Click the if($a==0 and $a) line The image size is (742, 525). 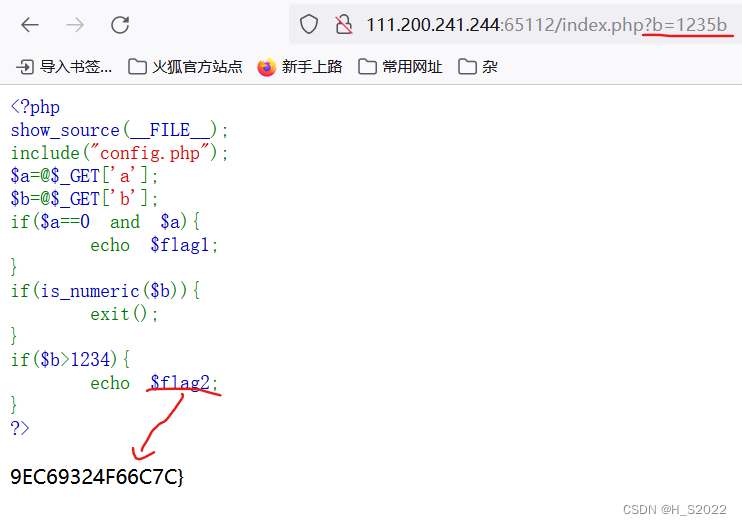coord(105,222)
